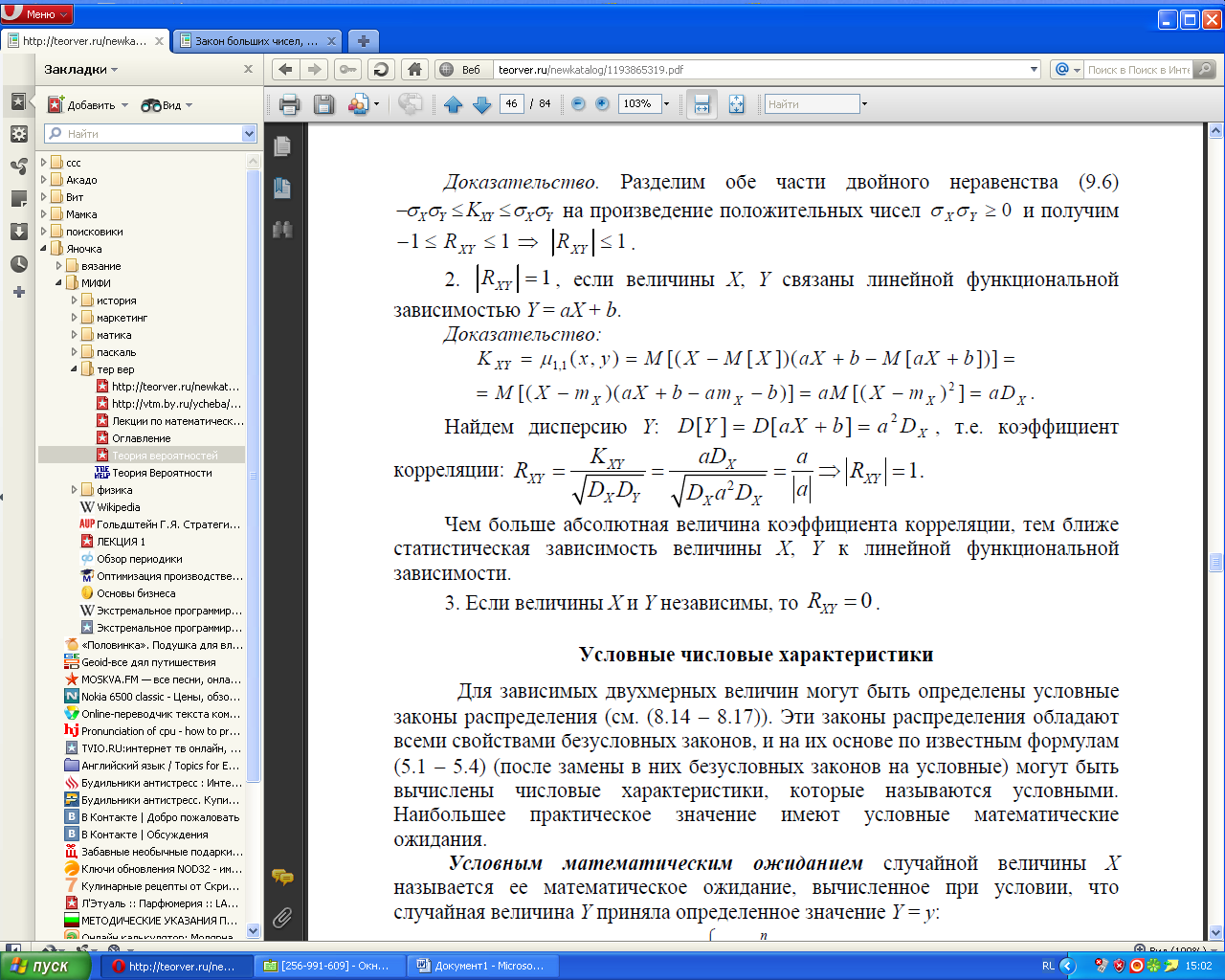Open the Downloads panel in sidebar
1225x980 pixels.
18,231
